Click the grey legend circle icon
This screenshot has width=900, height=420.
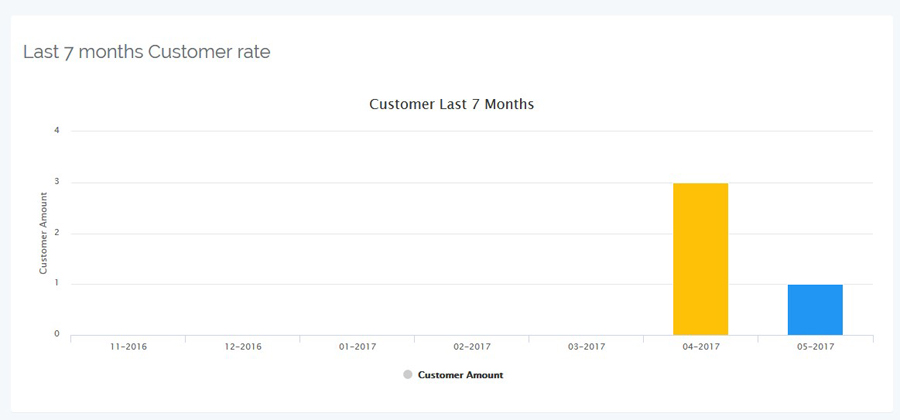(x=407, y=375)
